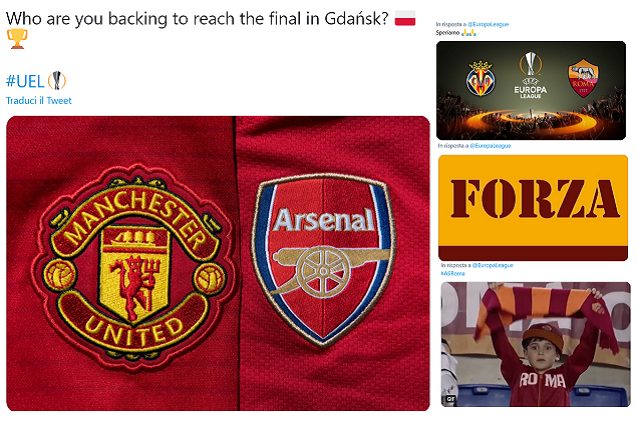This screenshot has height=425, width=638.
Task: Open the Roma fan scarf GIF
Action: pyautogui.click(x=536, y=344)
